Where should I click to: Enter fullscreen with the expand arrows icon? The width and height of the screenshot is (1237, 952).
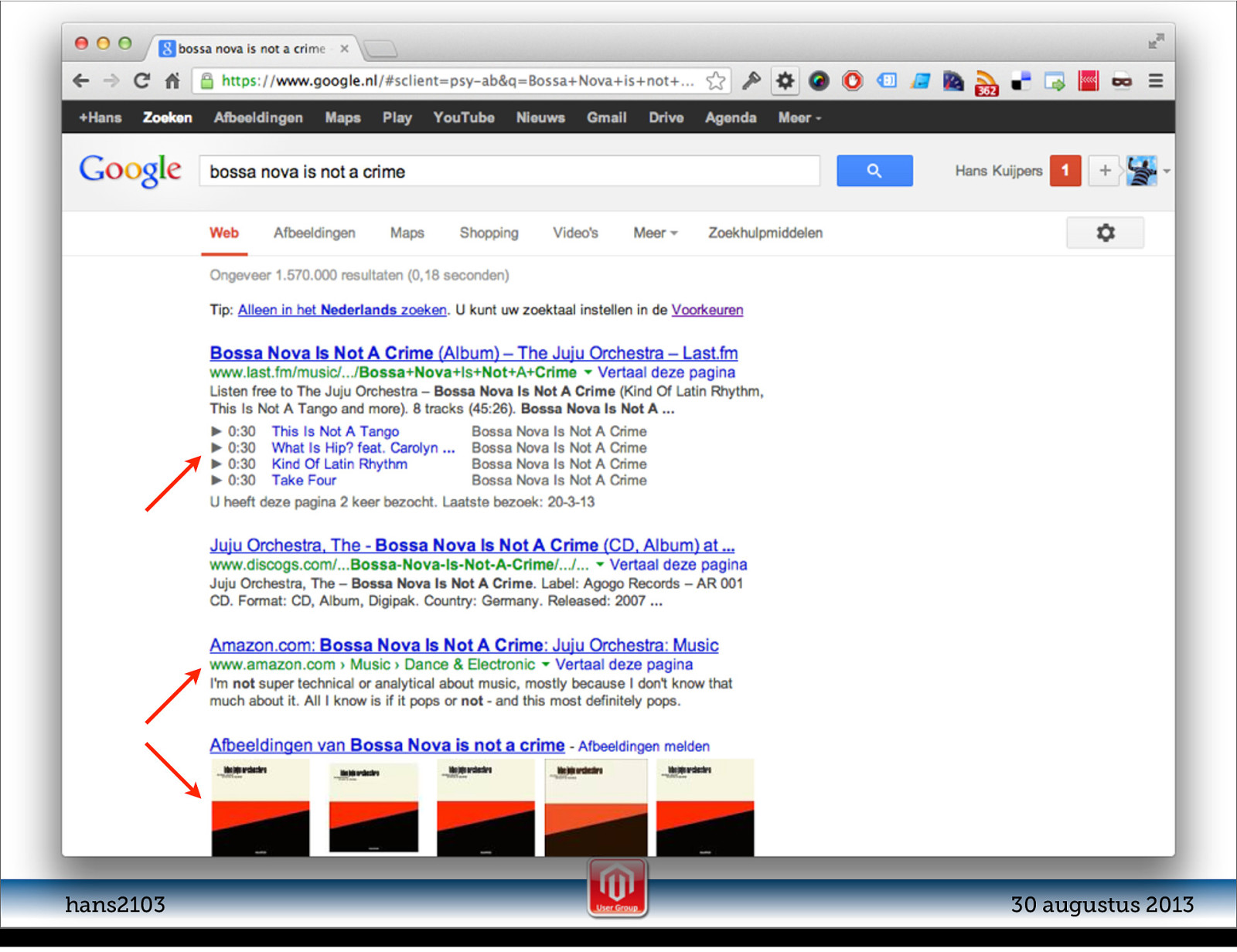pos(1156,41)
